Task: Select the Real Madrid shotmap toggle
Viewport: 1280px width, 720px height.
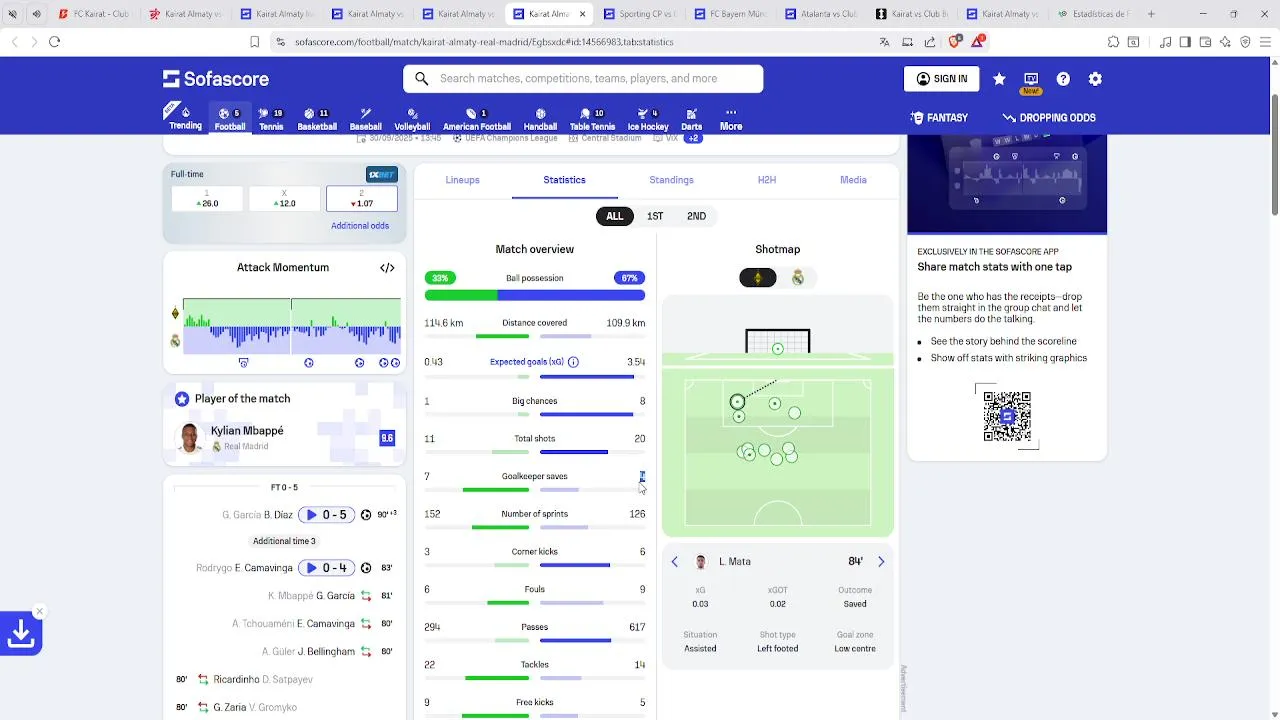Action: point(798,278)
